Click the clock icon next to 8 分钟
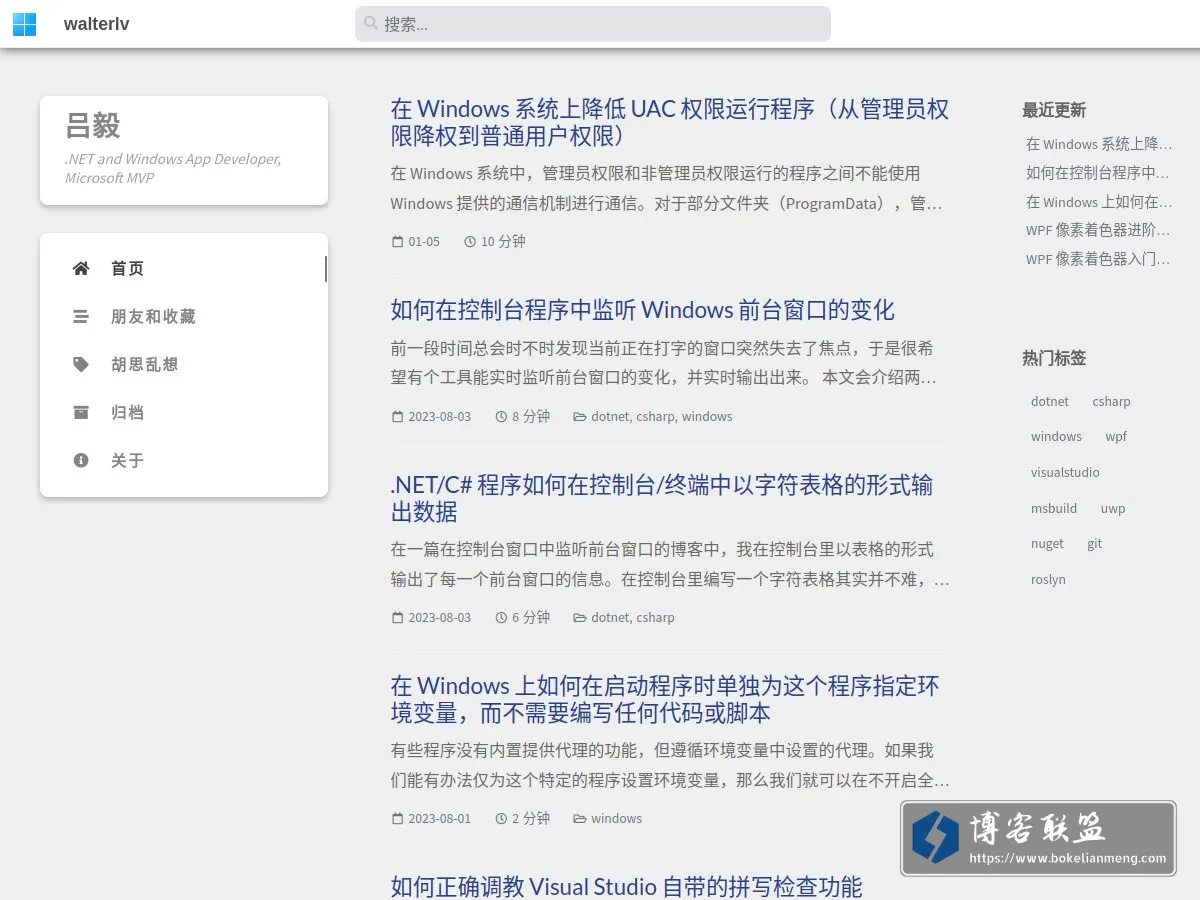1200x900 pixels. (501, 416)
